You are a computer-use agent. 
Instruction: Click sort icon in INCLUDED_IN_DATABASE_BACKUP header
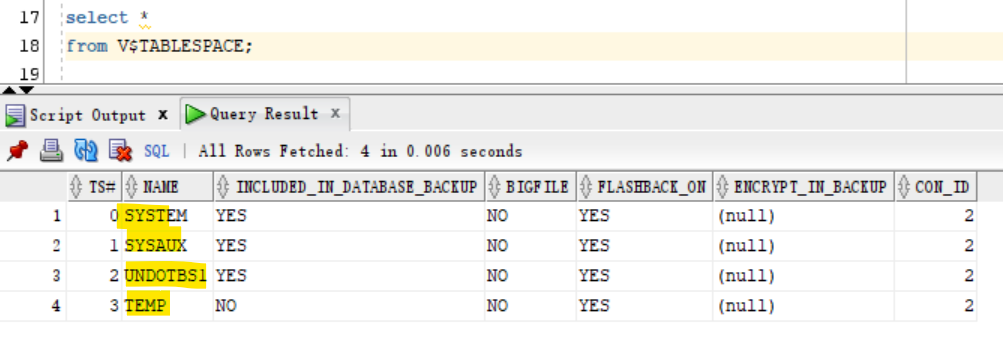click(223, 187)
